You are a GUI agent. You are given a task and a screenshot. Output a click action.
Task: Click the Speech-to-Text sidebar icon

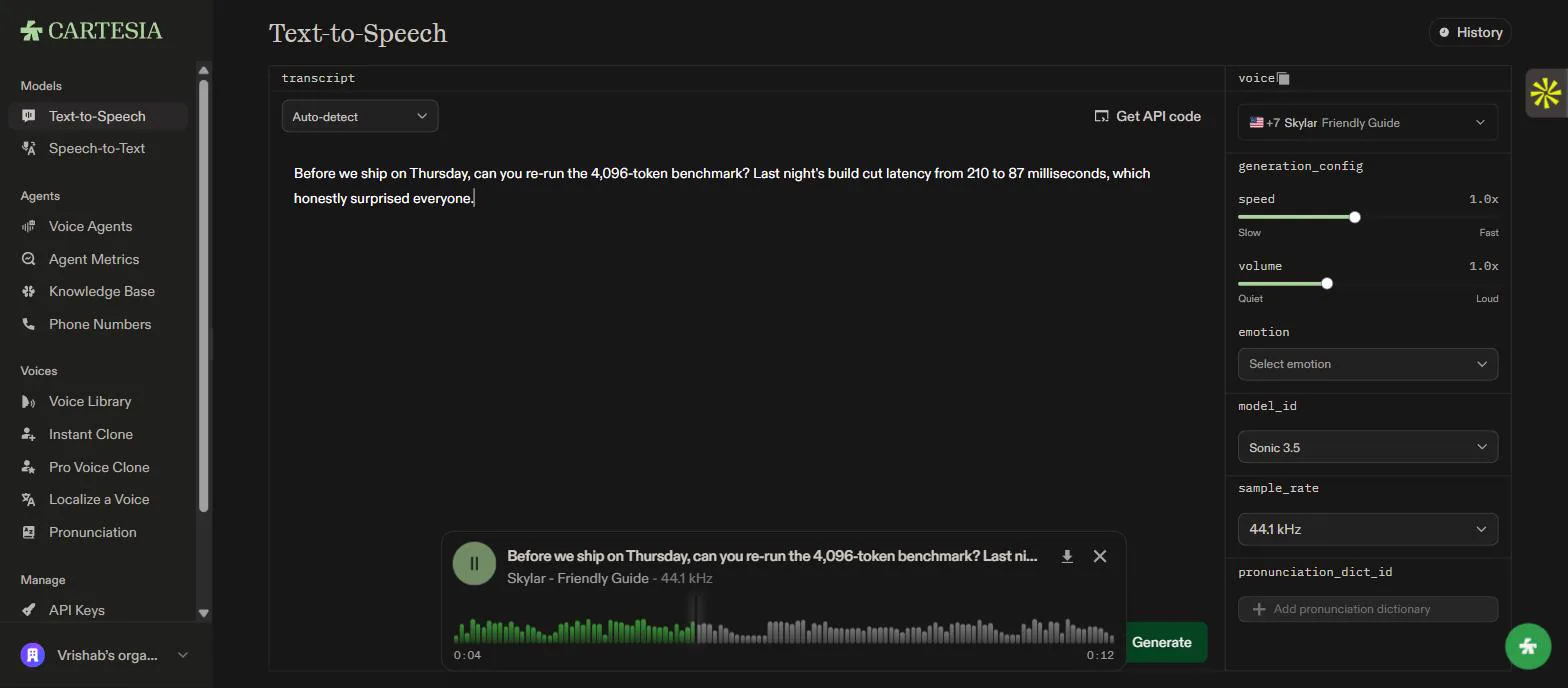pyautogui.click(x=28, y=148)
